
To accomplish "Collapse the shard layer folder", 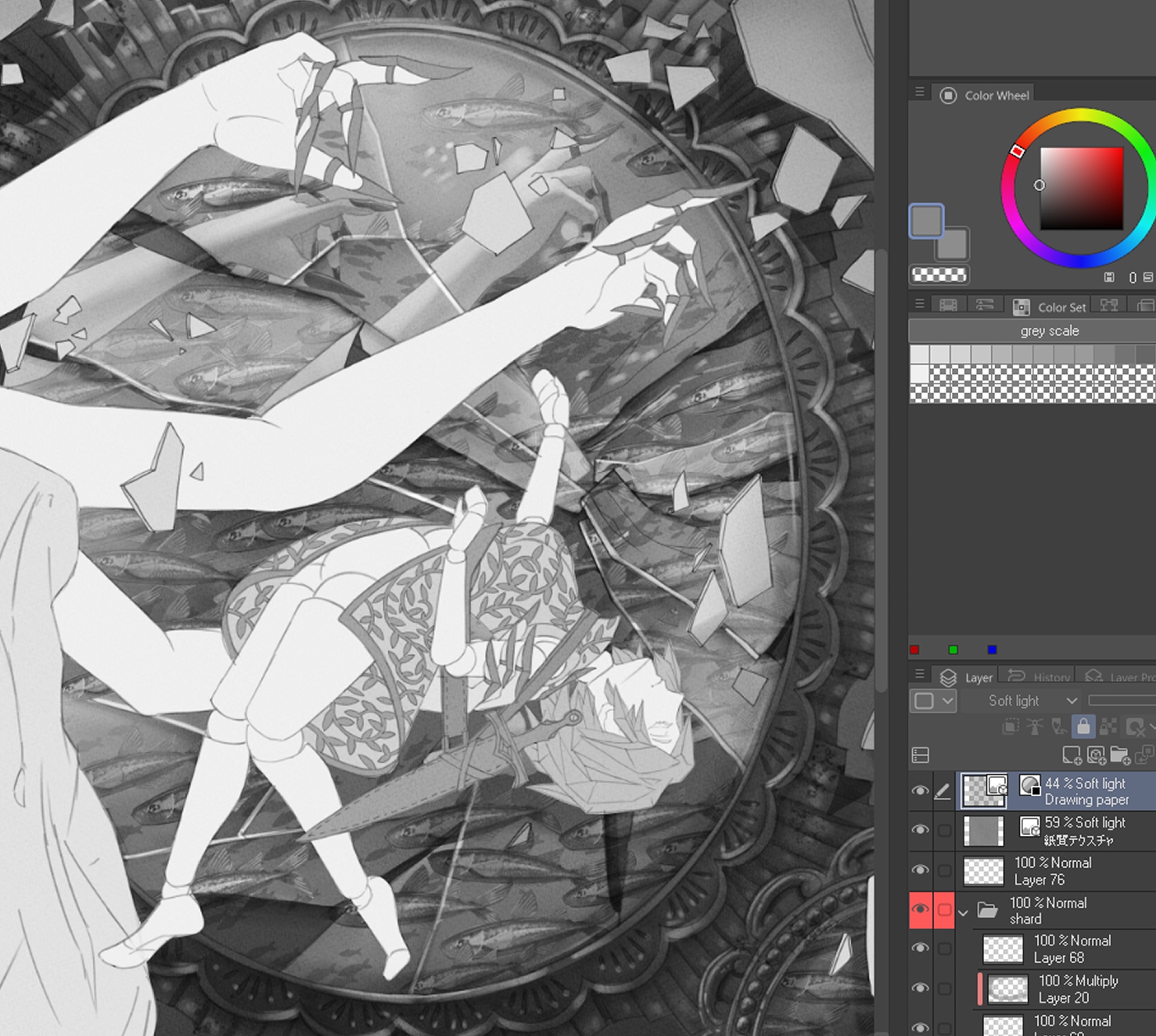I will coord(963,913).
